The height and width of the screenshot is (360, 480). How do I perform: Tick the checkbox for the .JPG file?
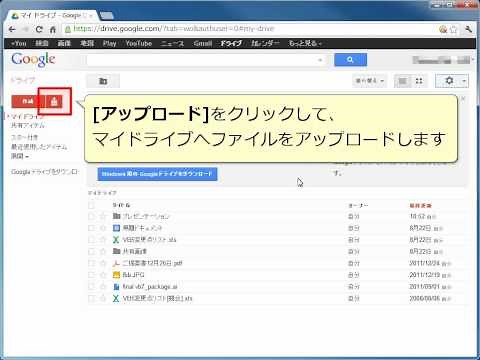click(x=91, y=275)
